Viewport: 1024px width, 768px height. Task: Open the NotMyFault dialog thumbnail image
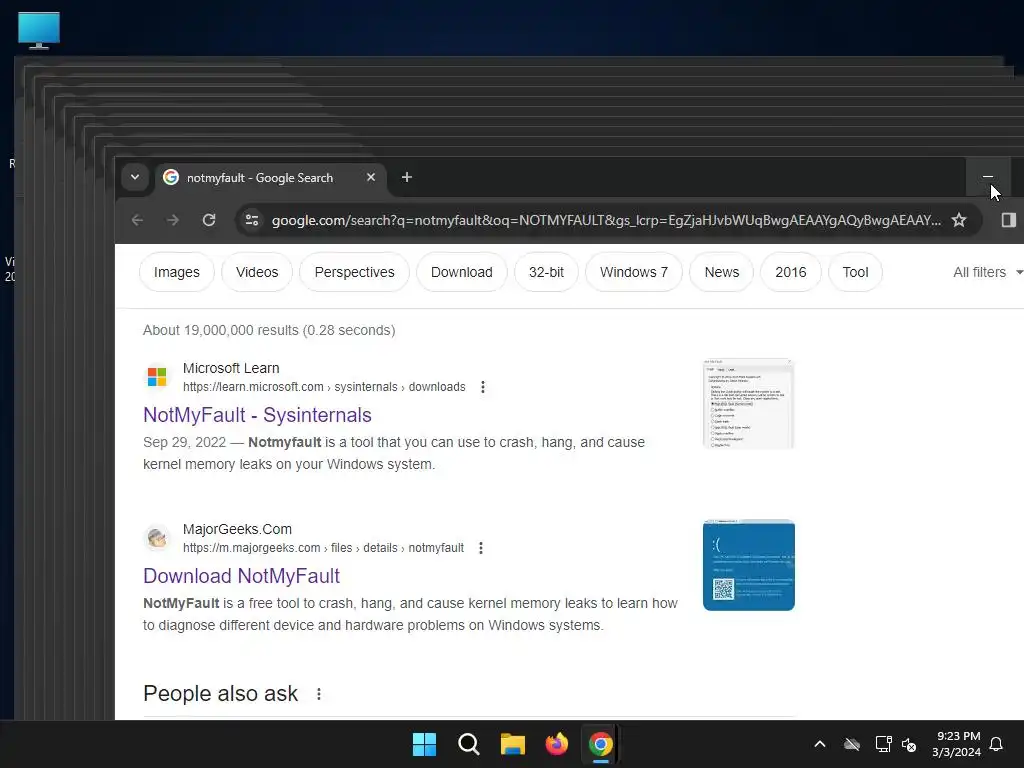pos(748,404)
